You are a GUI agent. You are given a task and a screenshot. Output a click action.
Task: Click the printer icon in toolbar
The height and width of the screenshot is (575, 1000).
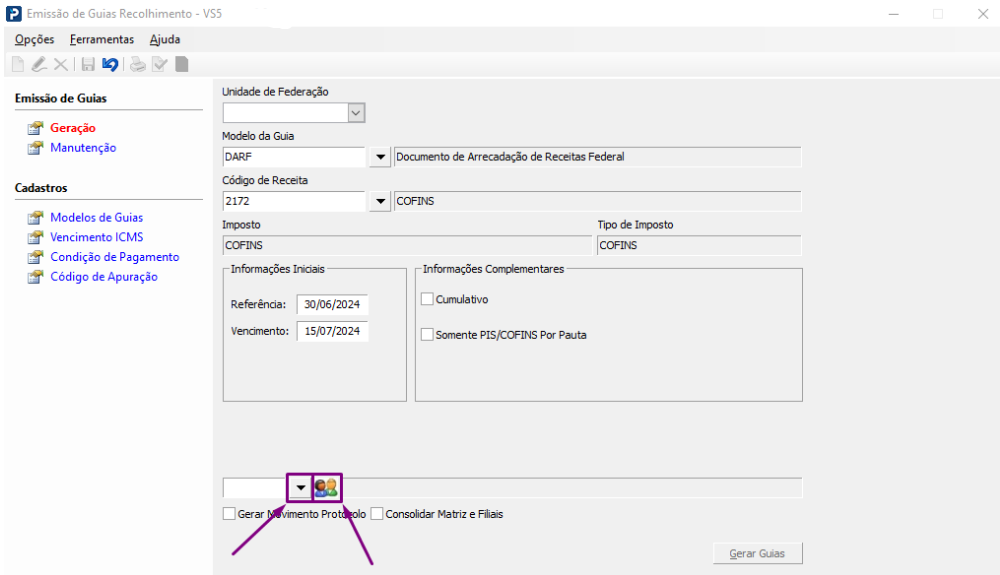[137, 65]
